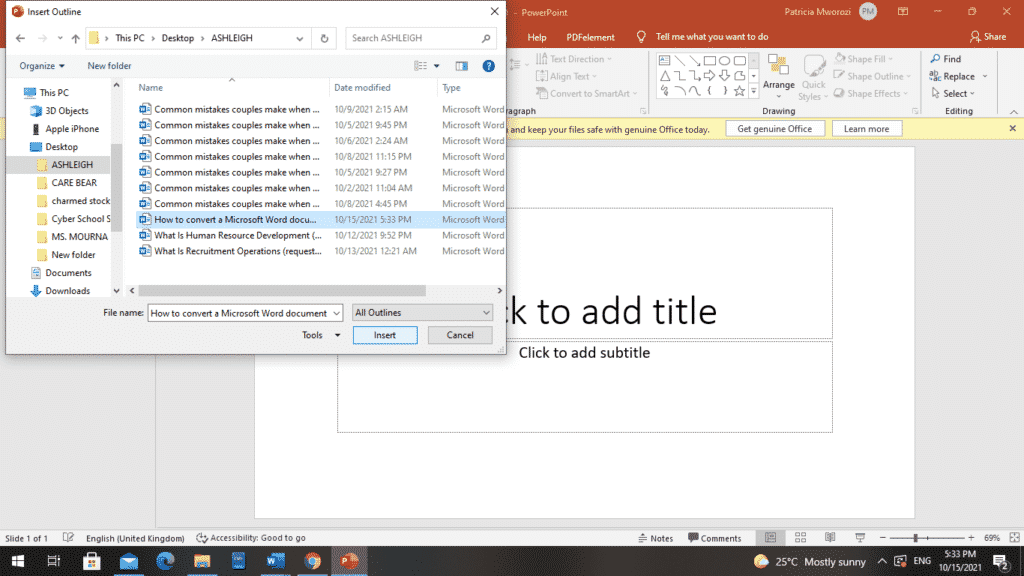1024x576 pixels.
Task: Adjust the zoom slider in status bar
Action: click(916, 537)
